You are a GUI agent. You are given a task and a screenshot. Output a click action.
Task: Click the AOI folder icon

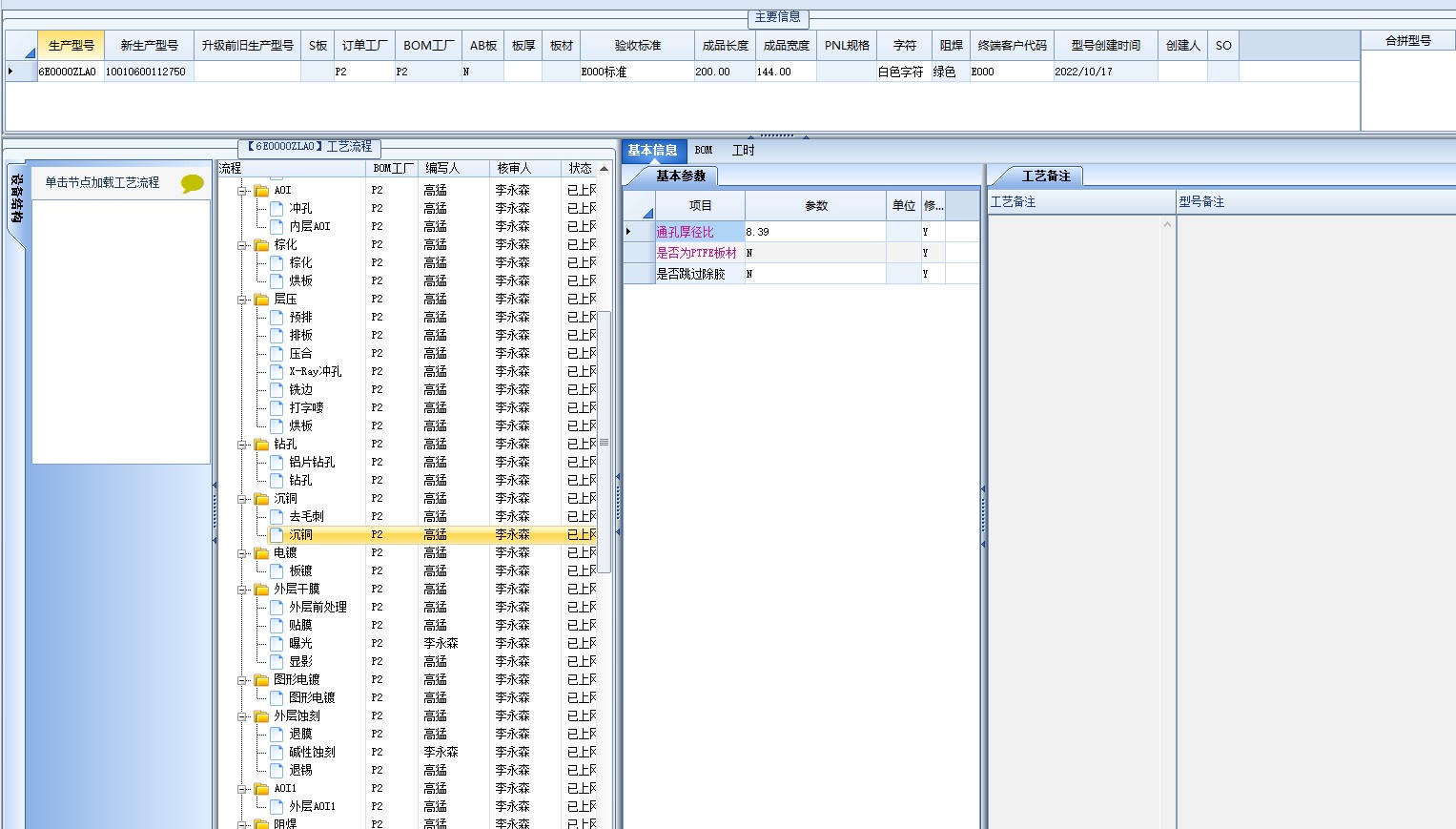[261, 190]
